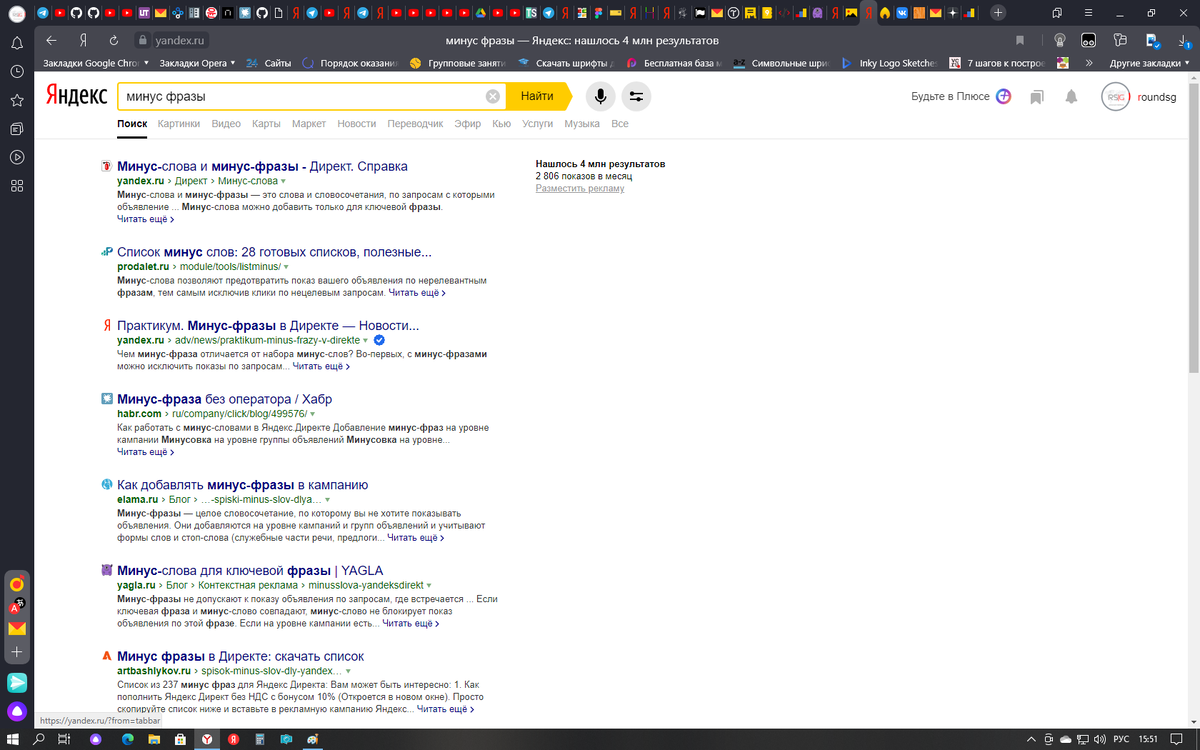The image size is (1200, 750).
Task: Open Yandex collections bookmark icon near Plus
Action: 1036,97
